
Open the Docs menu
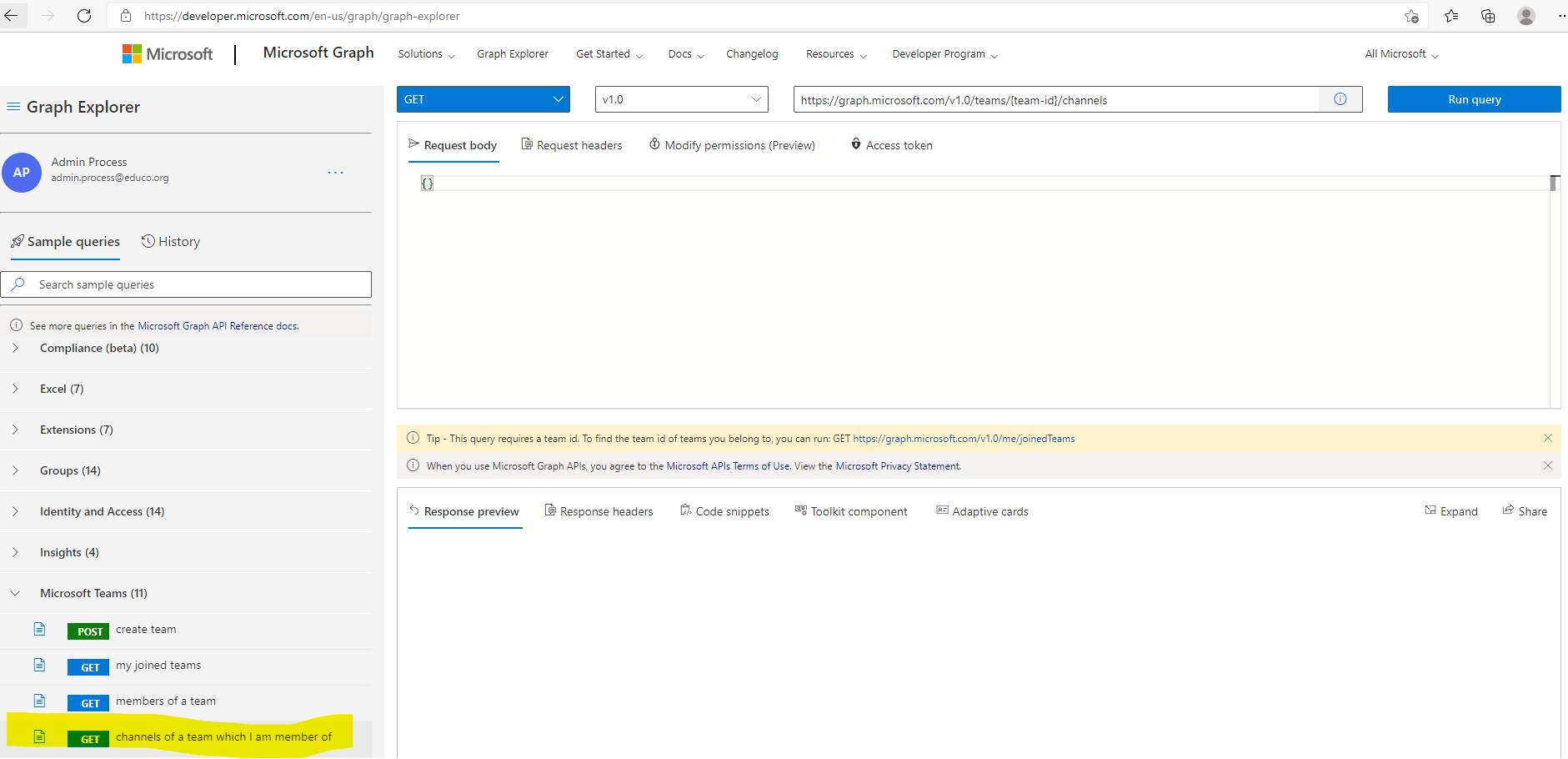[x=686, y=54]
